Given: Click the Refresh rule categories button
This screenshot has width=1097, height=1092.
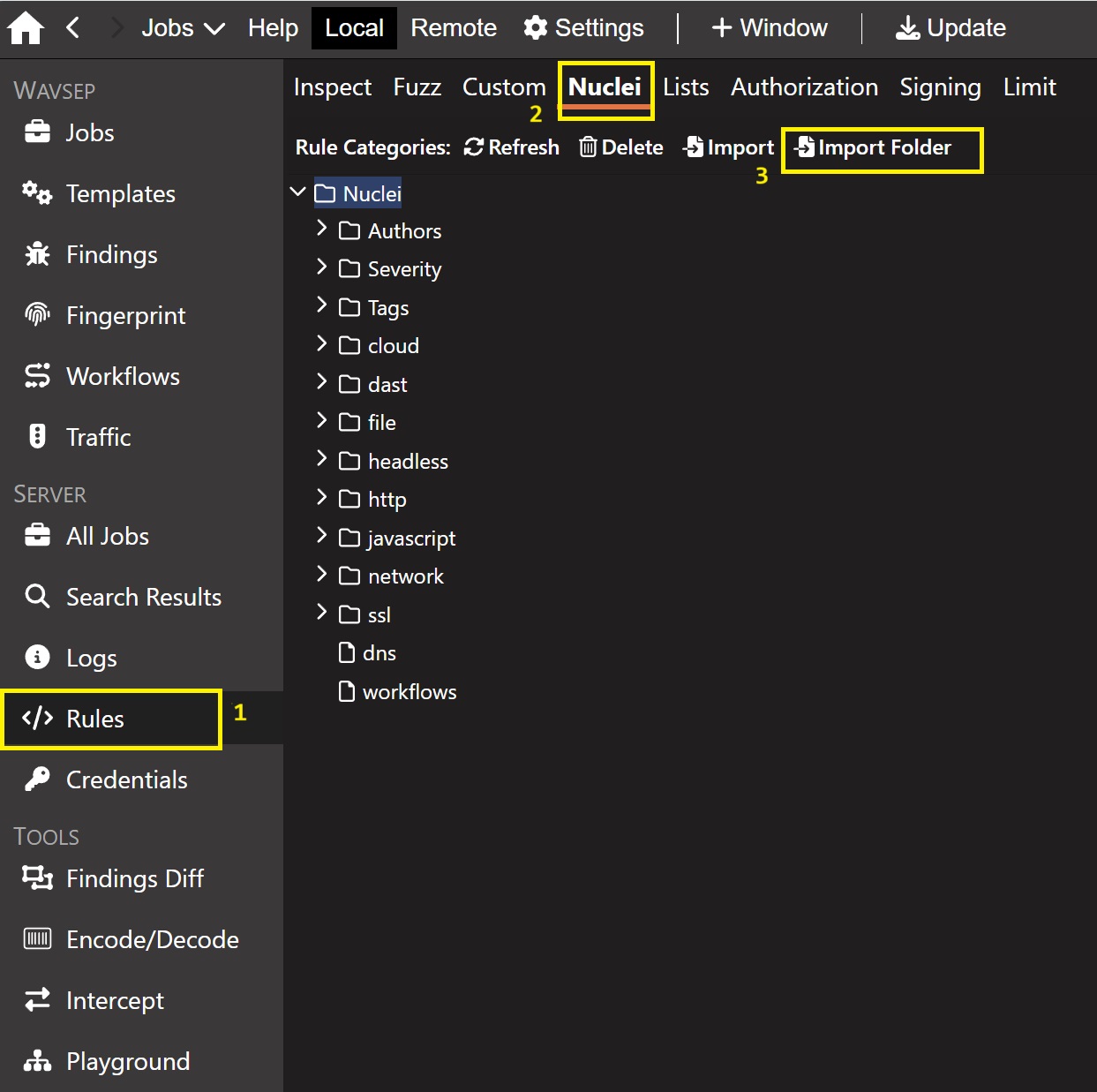Looking at the screenshot, I should pos(512,147).
